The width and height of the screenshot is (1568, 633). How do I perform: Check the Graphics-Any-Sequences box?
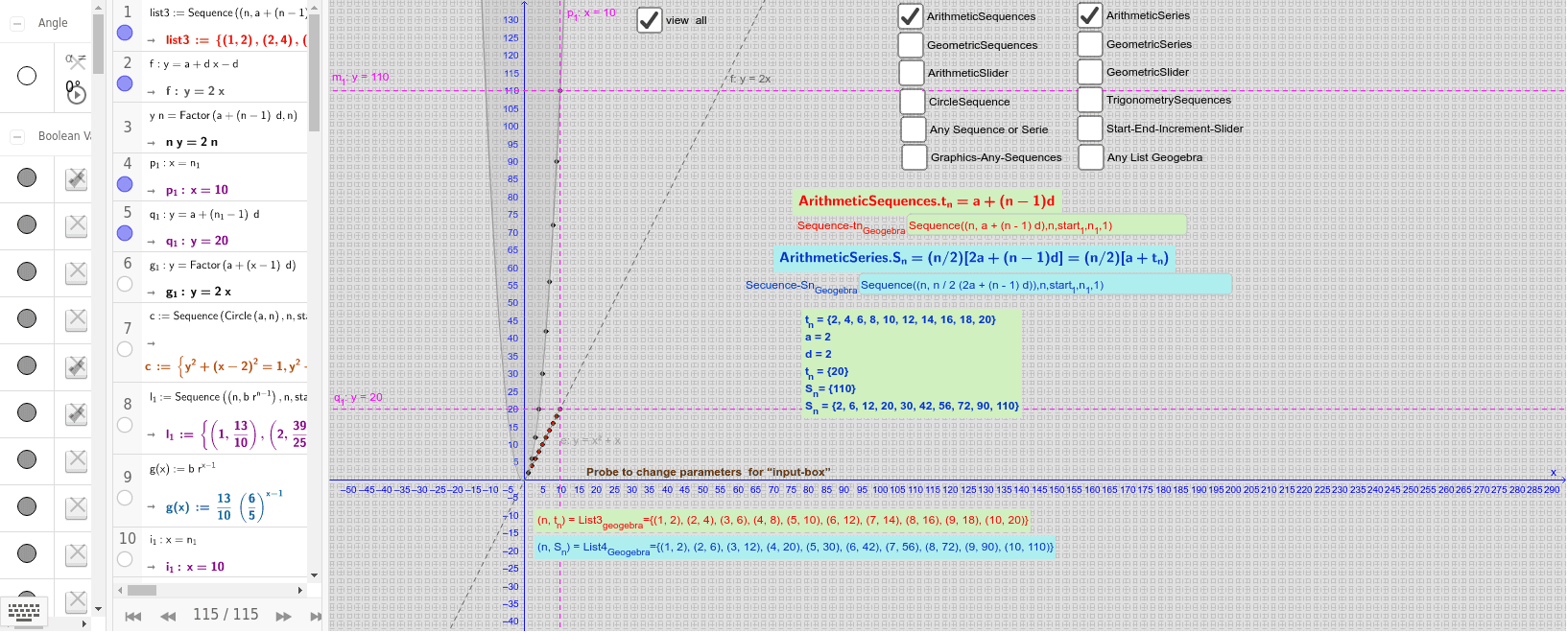pyautogui.click(x=915, y=157)
